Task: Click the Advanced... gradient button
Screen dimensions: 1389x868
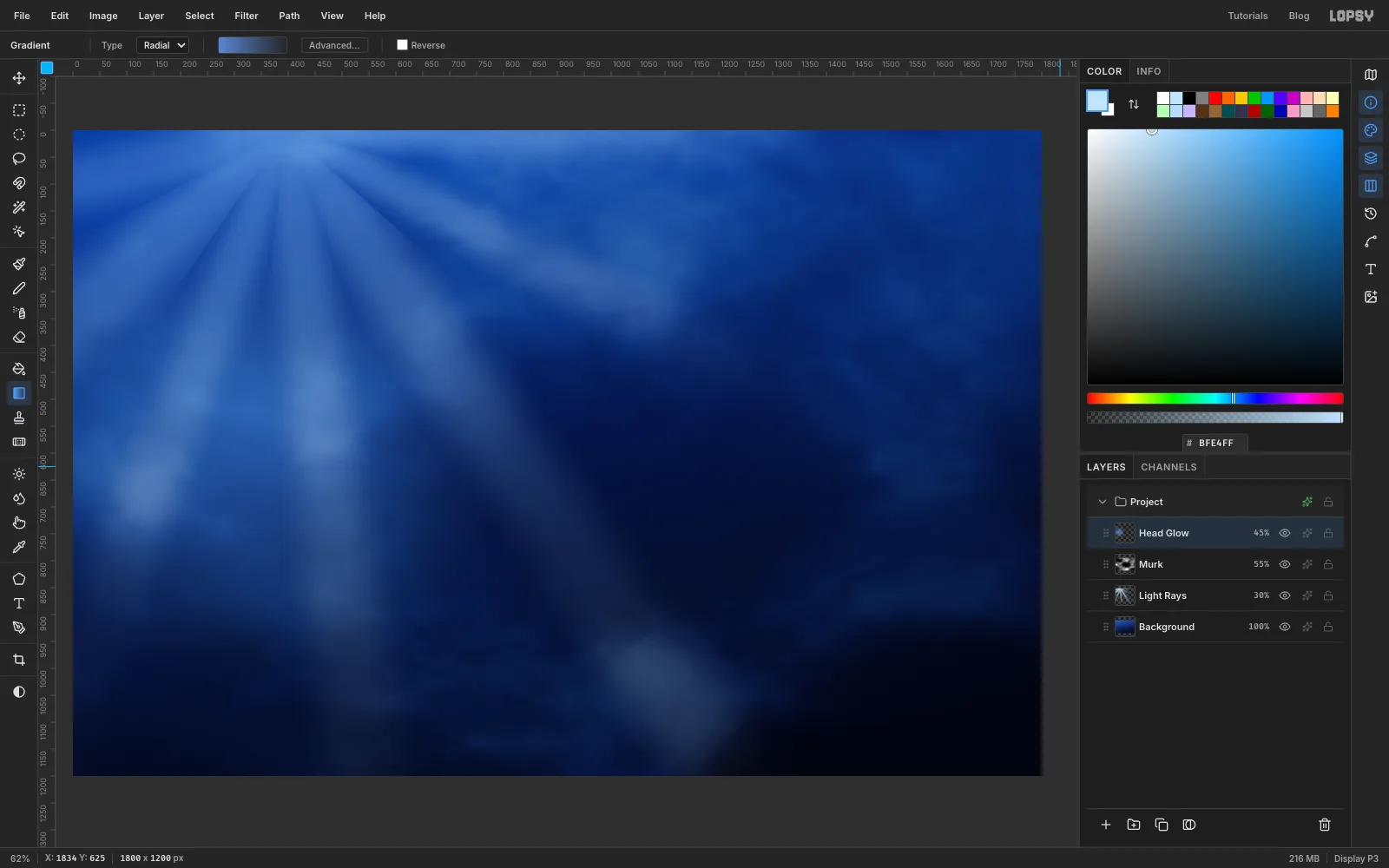Action: [334, 45]
